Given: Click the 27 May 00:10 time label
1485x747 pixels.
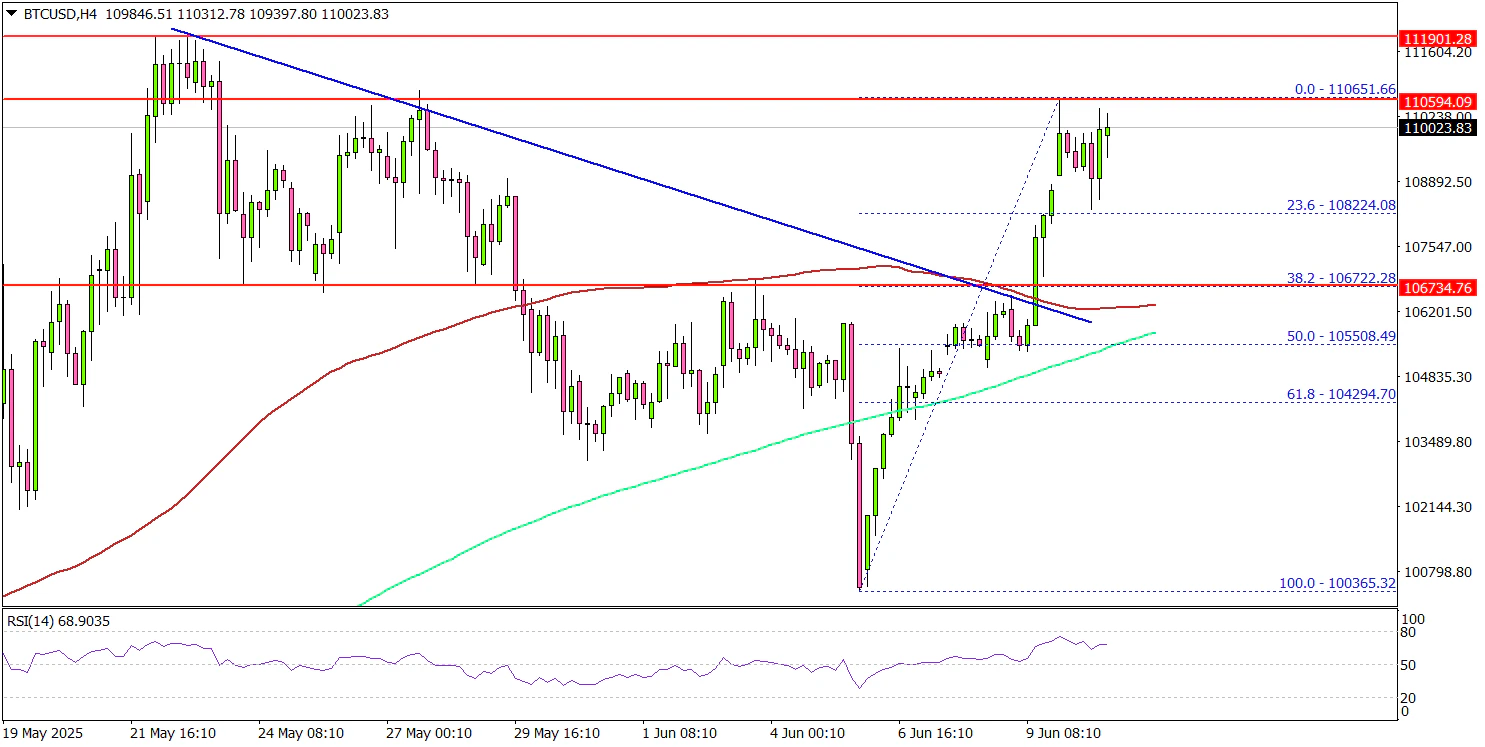Looking at the screenshot, I should (429, 733).
